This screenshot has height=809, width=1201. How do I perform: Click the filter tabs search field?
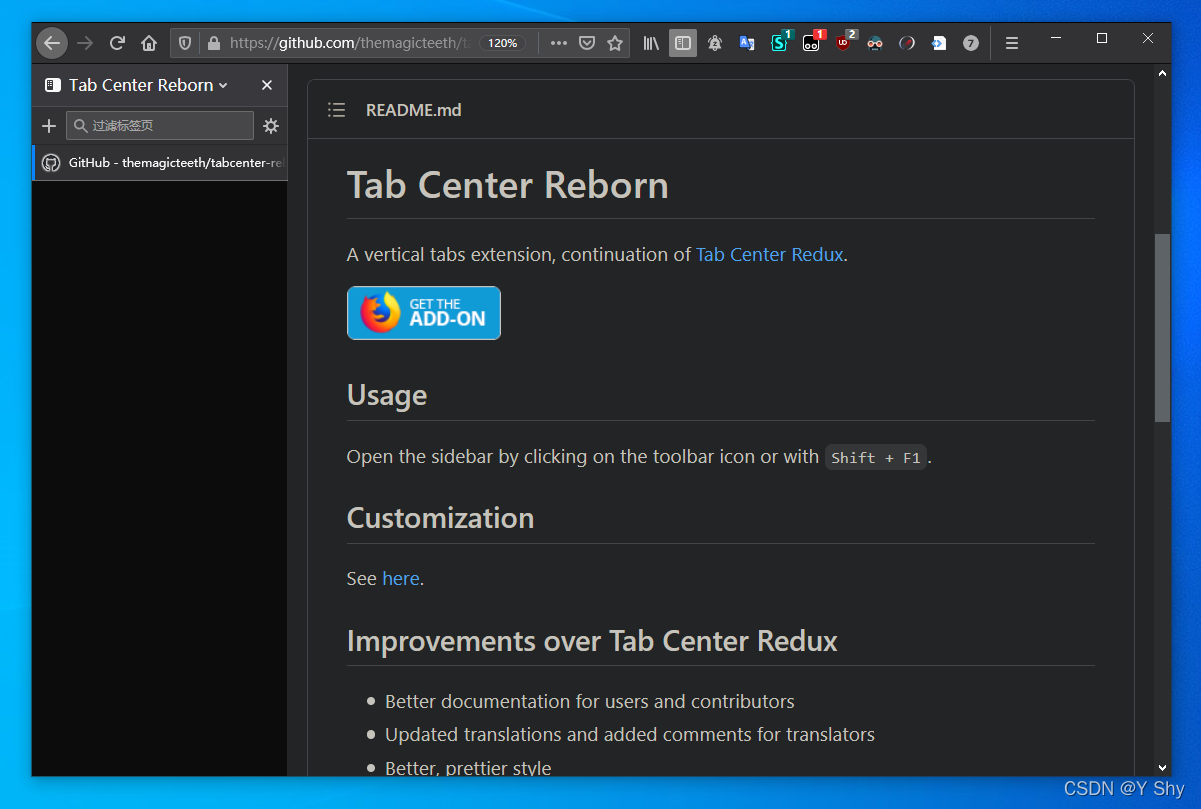pyautogui.click(x=160, y=126)
